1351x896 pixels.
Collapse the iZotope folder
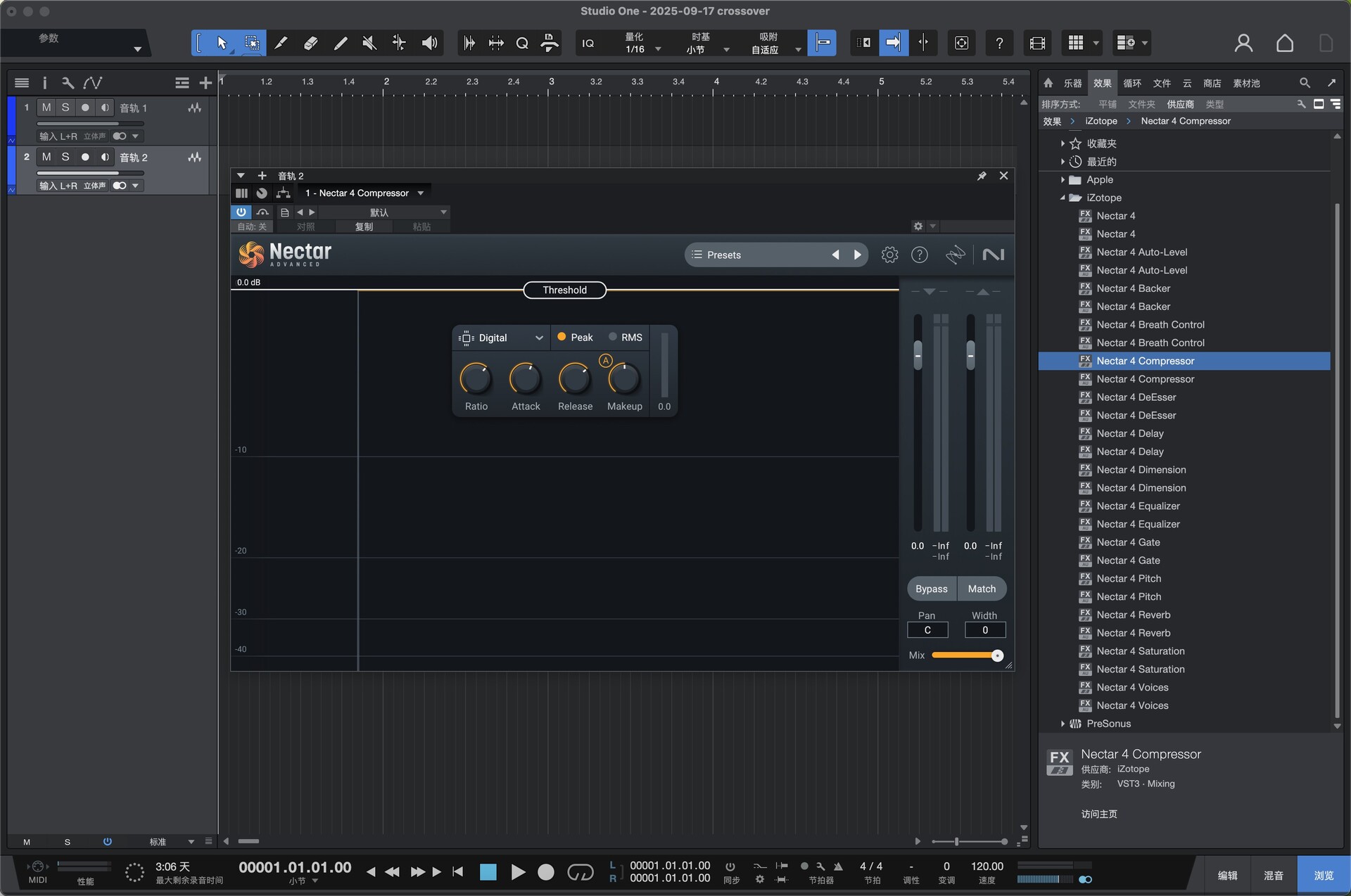(x=1063, y=198)
